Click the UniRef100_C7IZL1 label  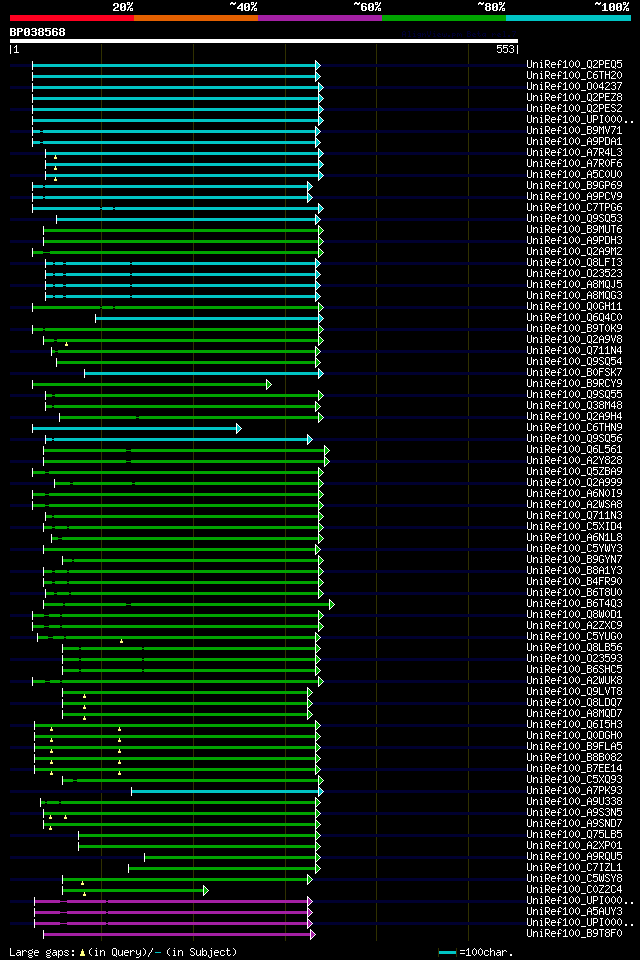pyautogui.click(x=574, y=869)
